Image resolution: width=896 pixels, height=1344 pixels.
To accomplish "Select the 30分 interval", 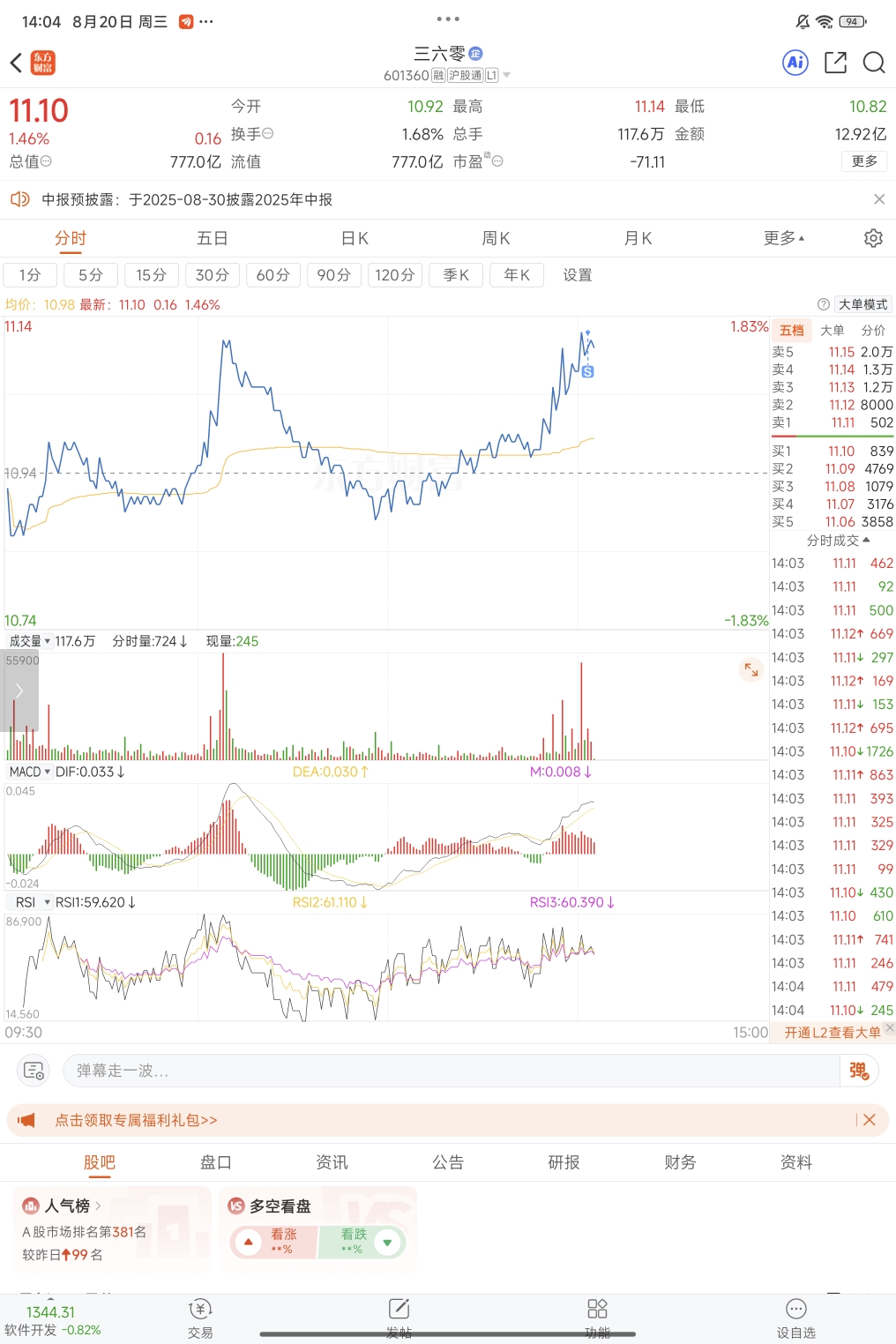I will pyautogui.click(x=213, y=275).
